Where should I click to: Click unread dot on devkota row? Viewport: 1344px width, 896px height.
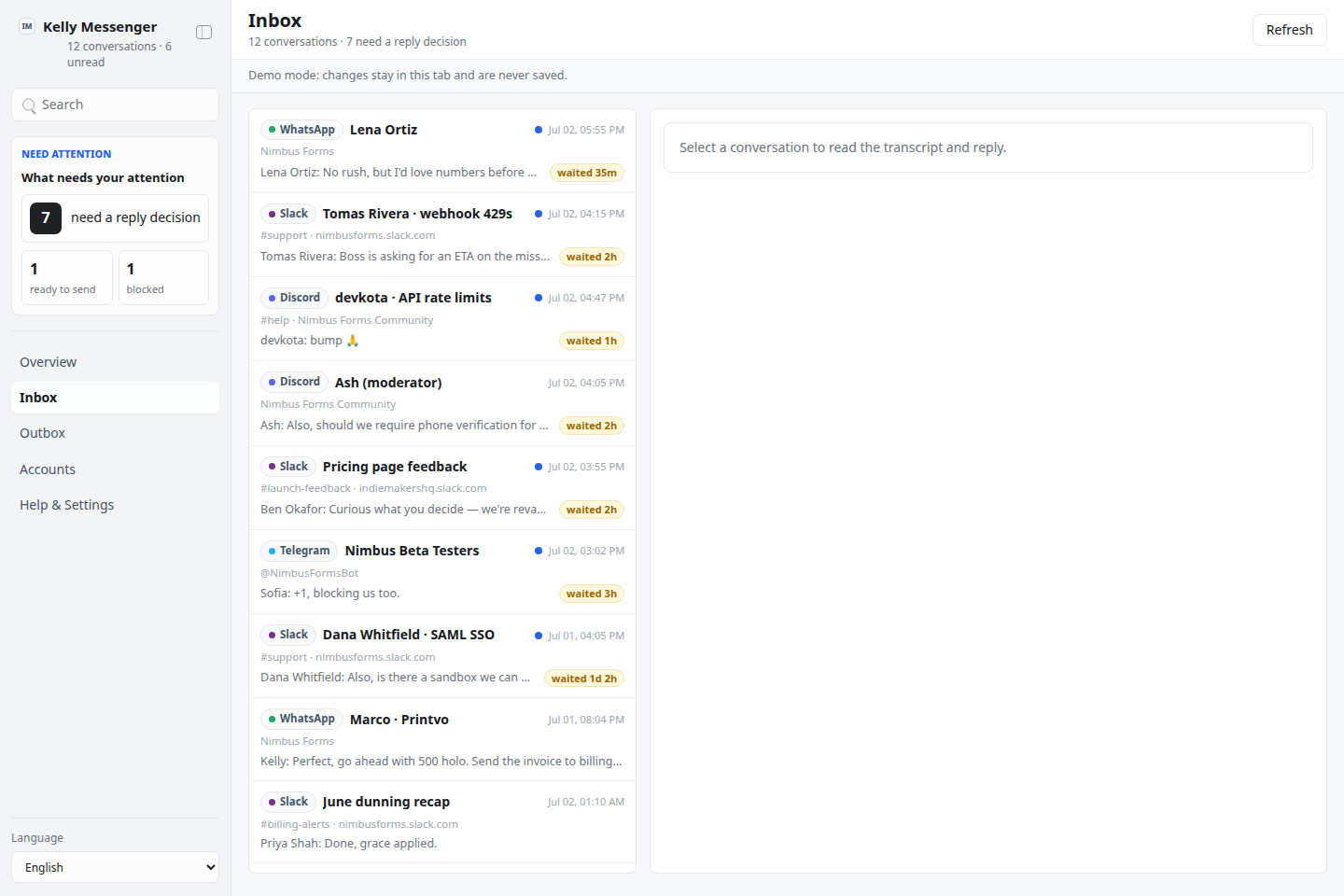[x=539, y=298]
